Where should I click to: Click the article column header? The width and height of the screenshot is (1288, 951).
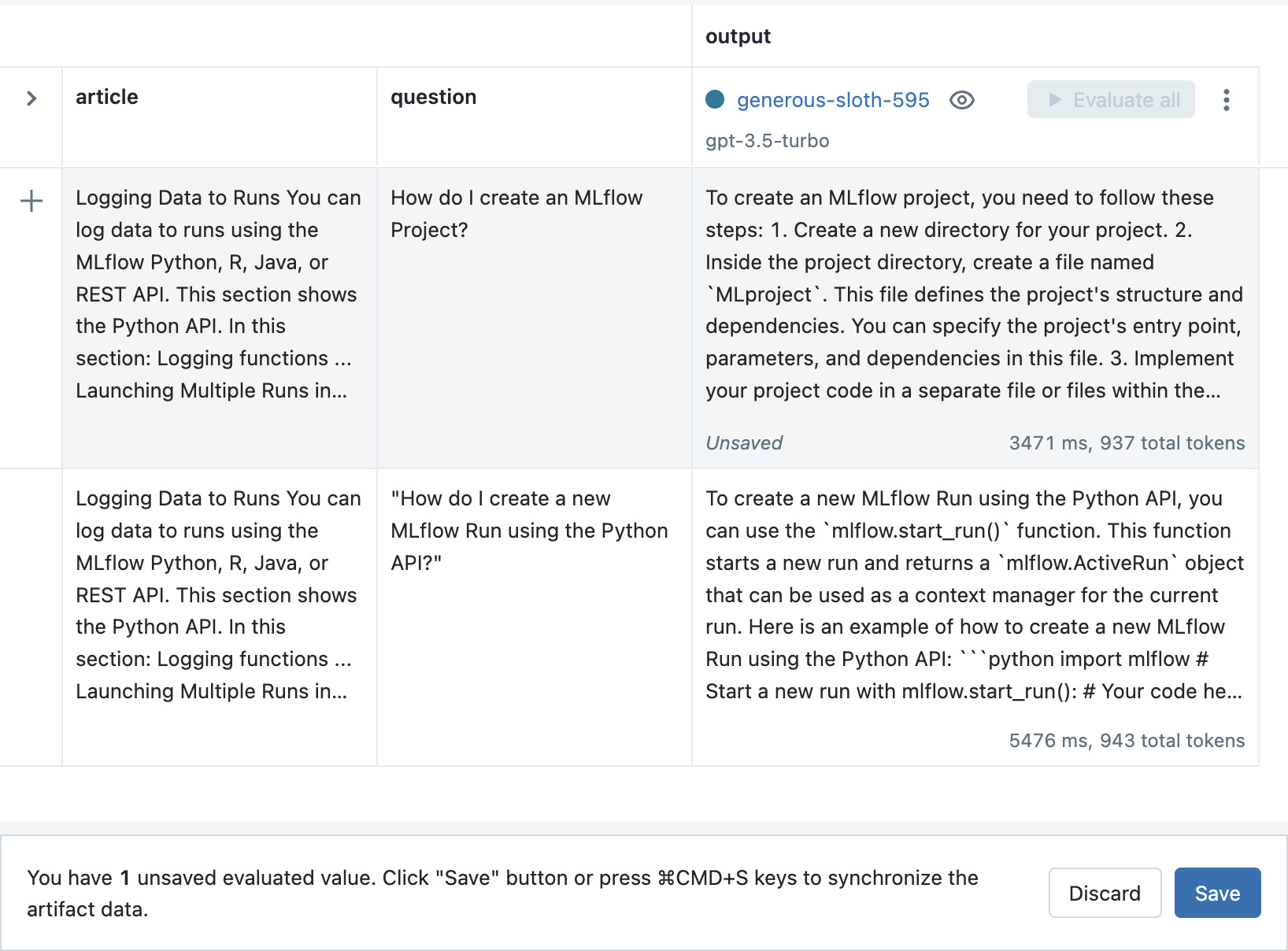point(107,97)
